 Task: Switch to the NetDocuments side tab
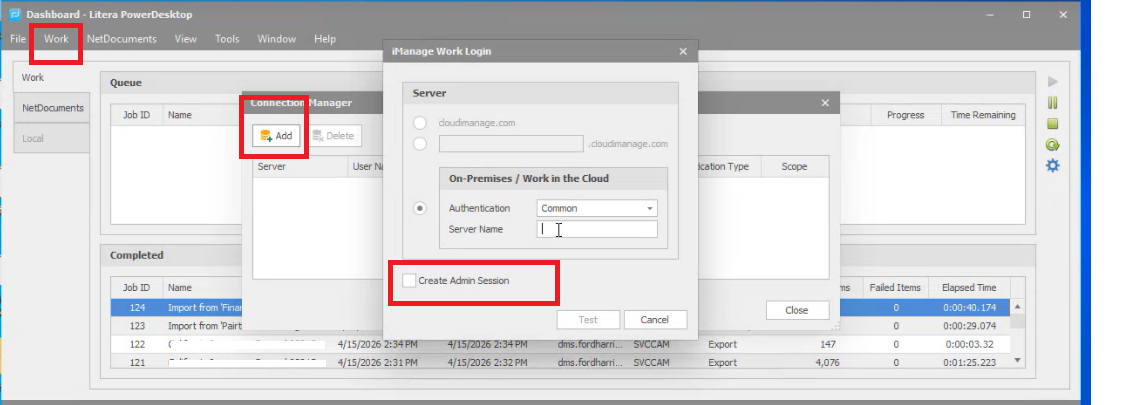pyautogui.click(x=52, y=107)
